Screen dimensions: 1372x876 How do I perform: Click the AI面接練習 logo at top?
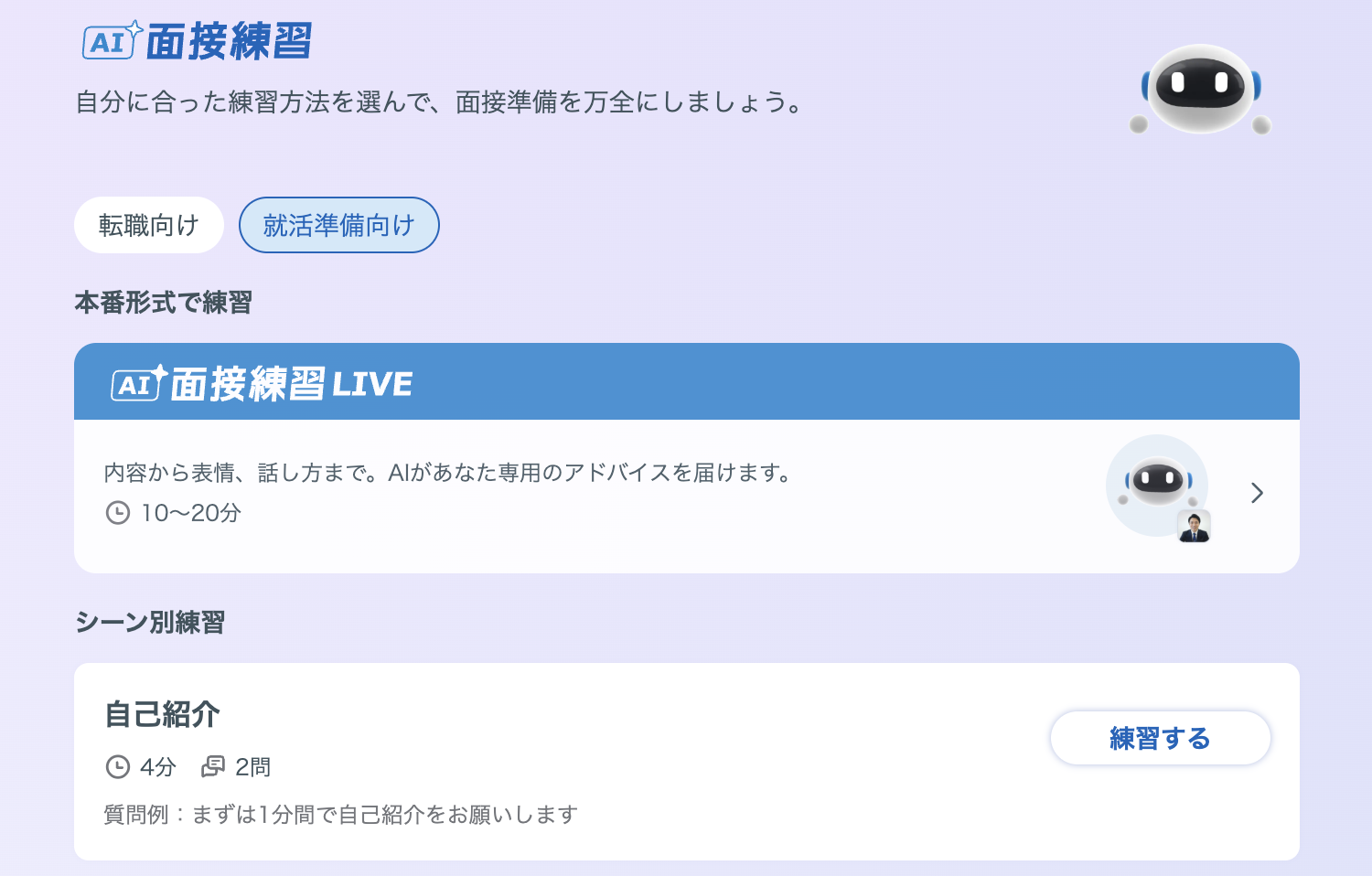[x=198, y=40]
